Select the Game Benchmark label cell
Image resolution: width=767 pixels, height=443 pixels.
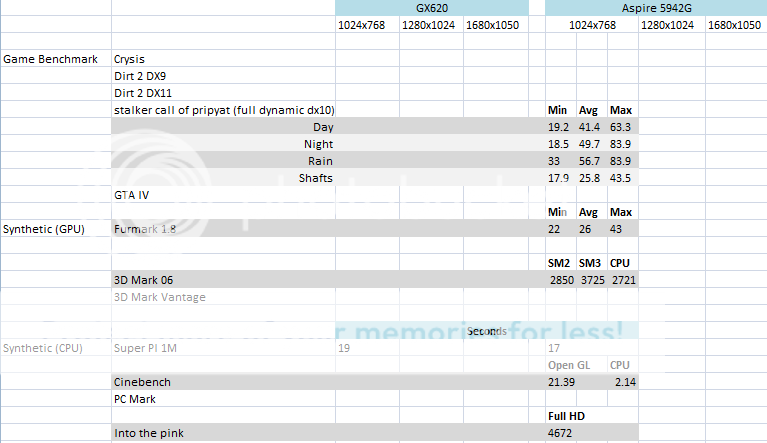pyautogui.click(x=50, y=59)
